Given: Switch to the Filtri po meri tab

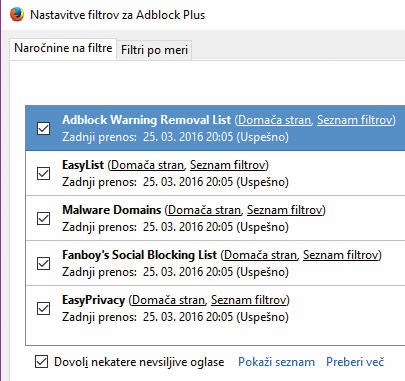Looking at the screenshot, I should [154, 50].
